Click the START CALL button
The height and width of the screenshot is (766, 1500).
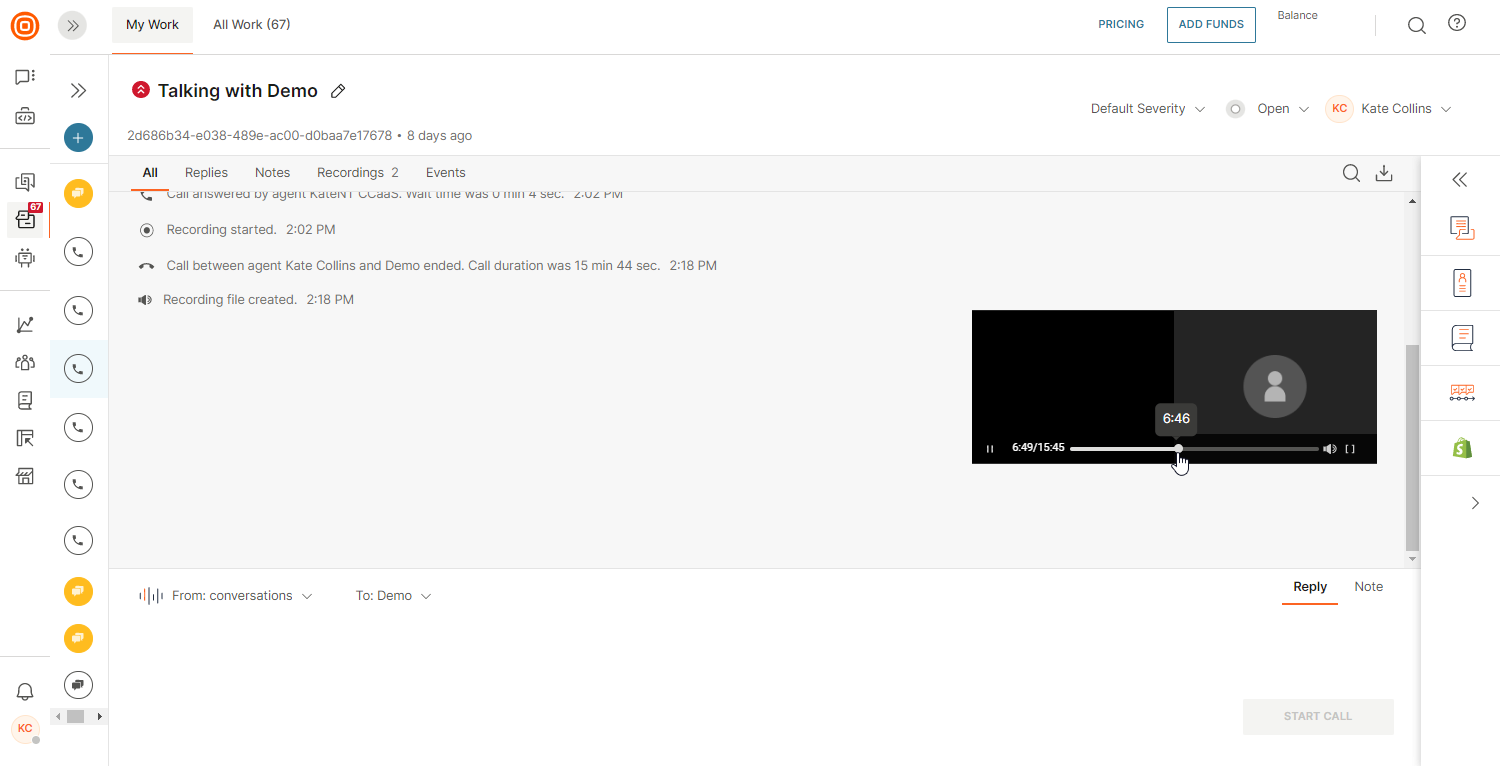coord(1318,717)
